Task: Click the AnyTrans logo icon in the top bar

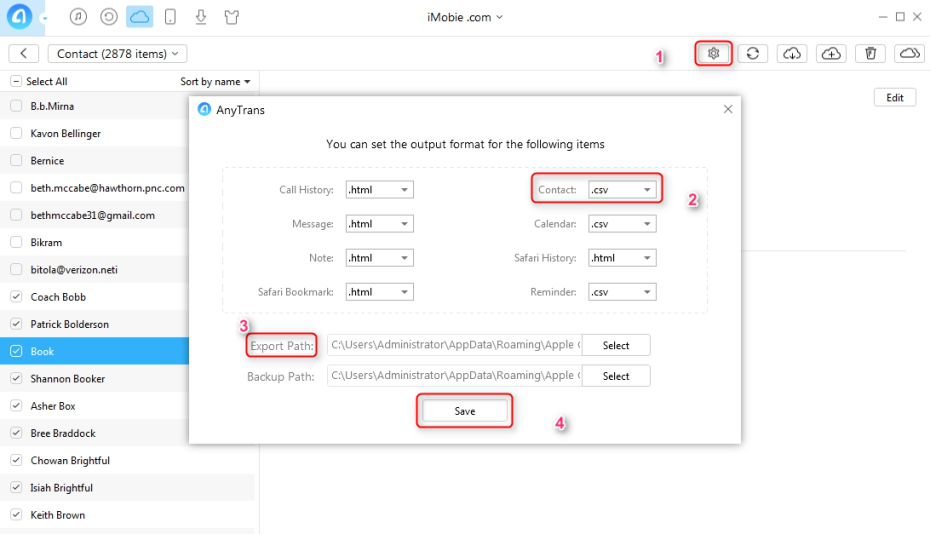Action: coord(19,17)
